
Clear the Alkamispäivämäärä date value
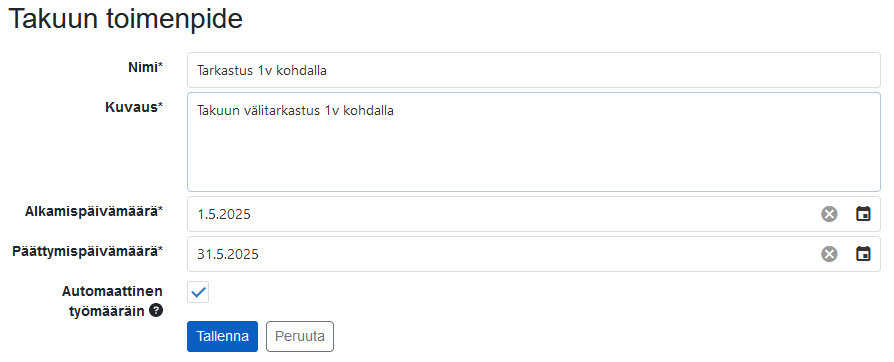point(829,214)
